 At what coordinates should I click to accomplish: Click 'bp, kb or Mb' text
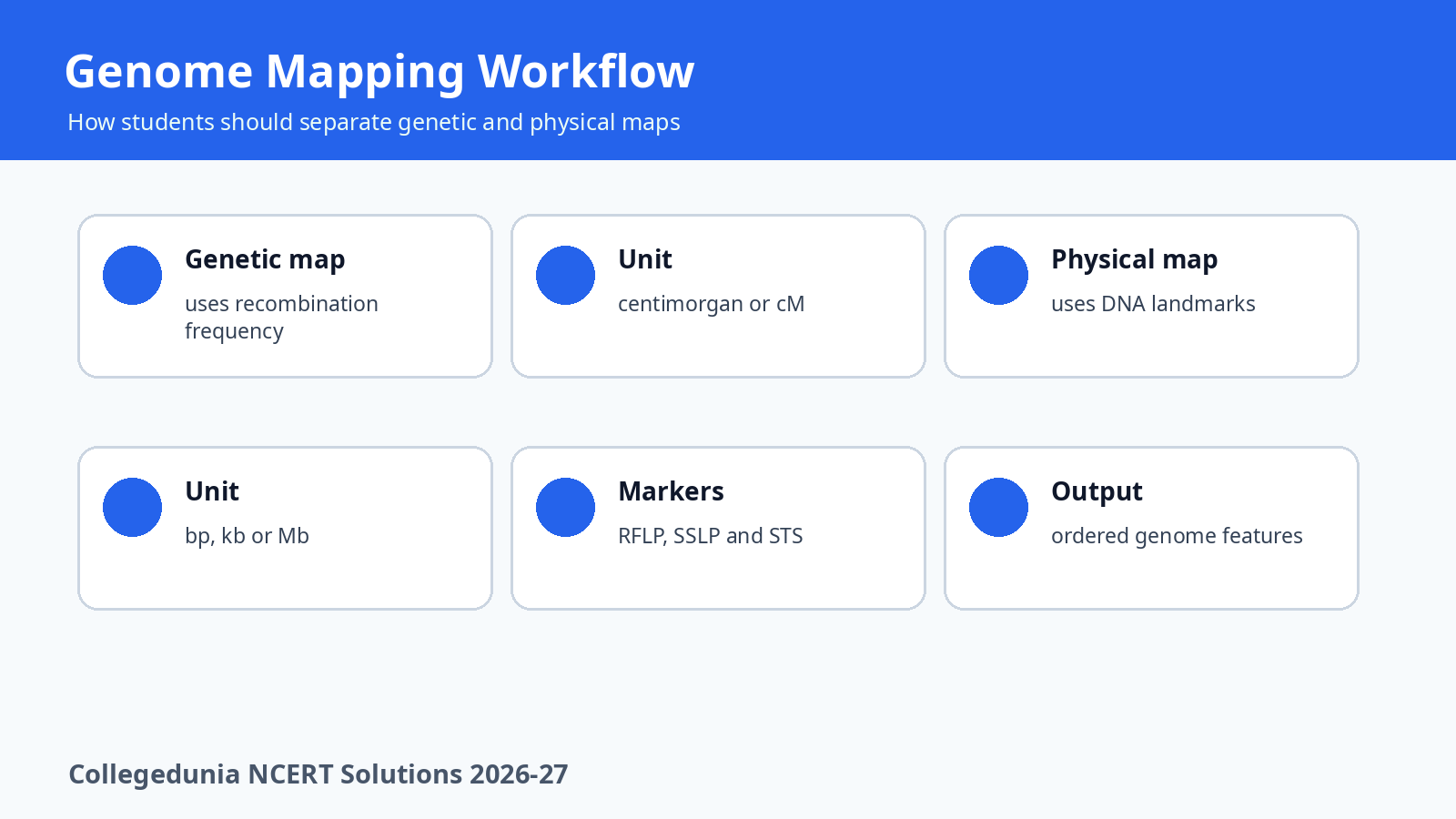tap(247, 536)
